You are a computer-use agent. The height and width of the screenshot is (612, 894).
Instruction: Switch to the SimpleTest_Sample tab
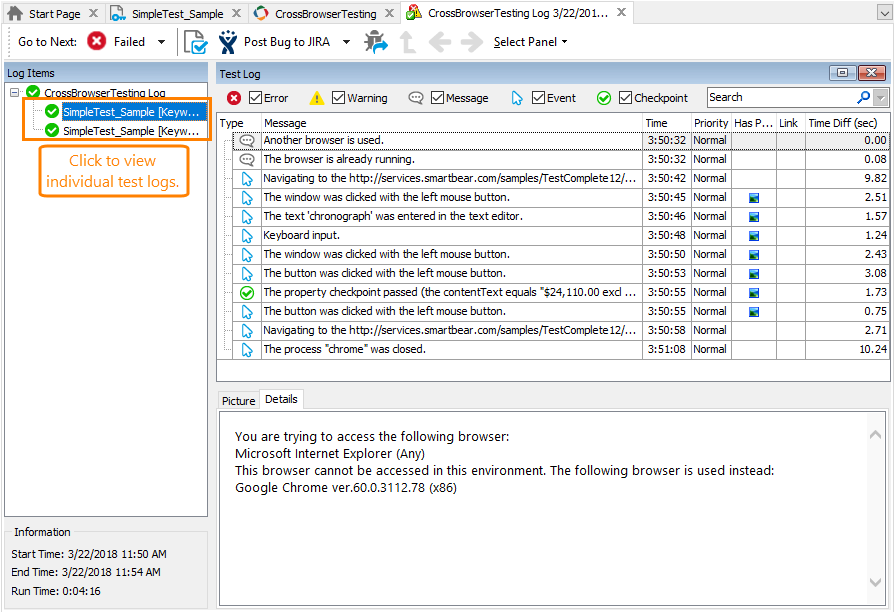[177, 13]
